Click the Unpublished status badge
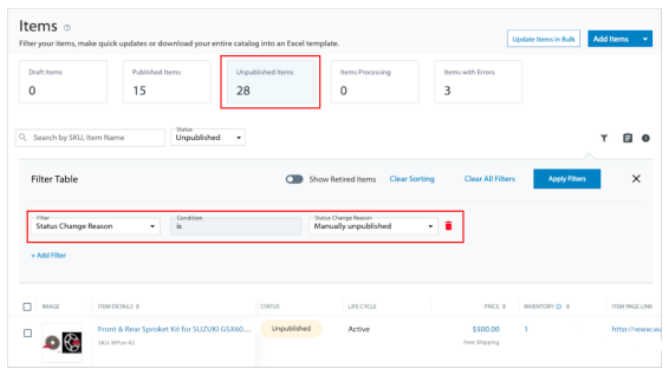This screenshot has width=668, height=374. [291, 329]
